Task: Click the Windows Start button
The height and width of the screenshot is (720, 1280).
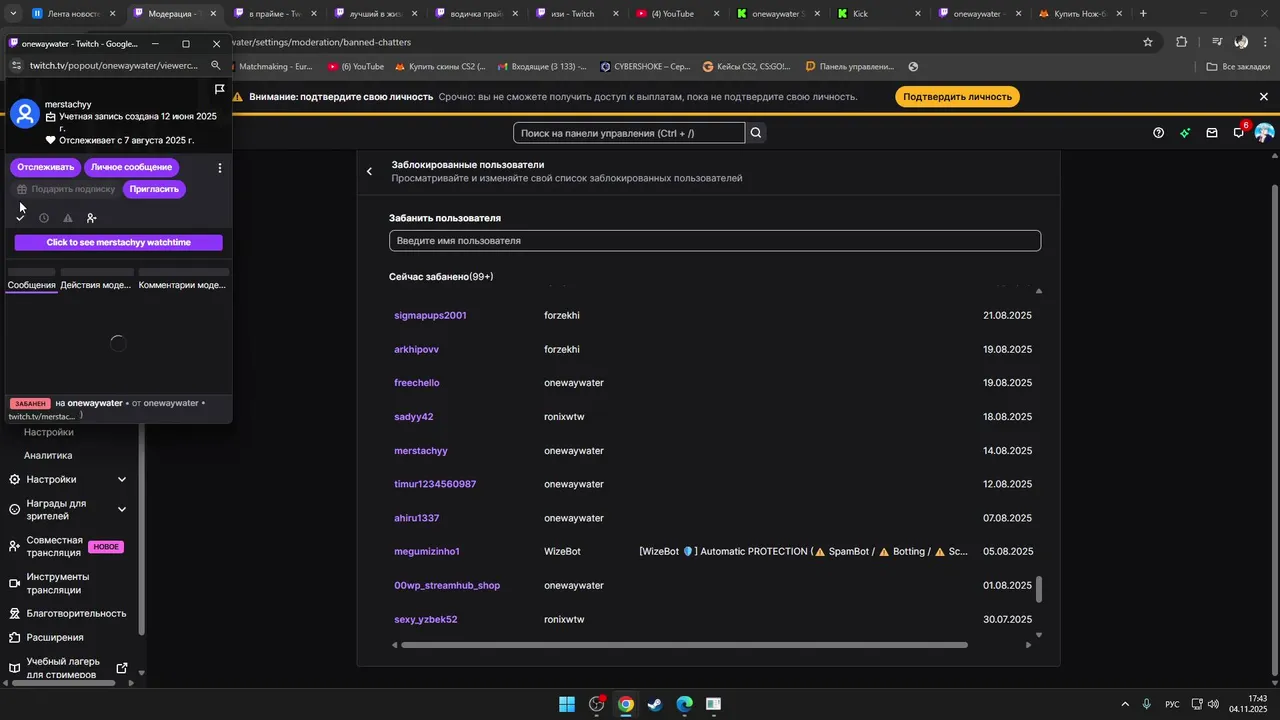Action: [567, 704]
